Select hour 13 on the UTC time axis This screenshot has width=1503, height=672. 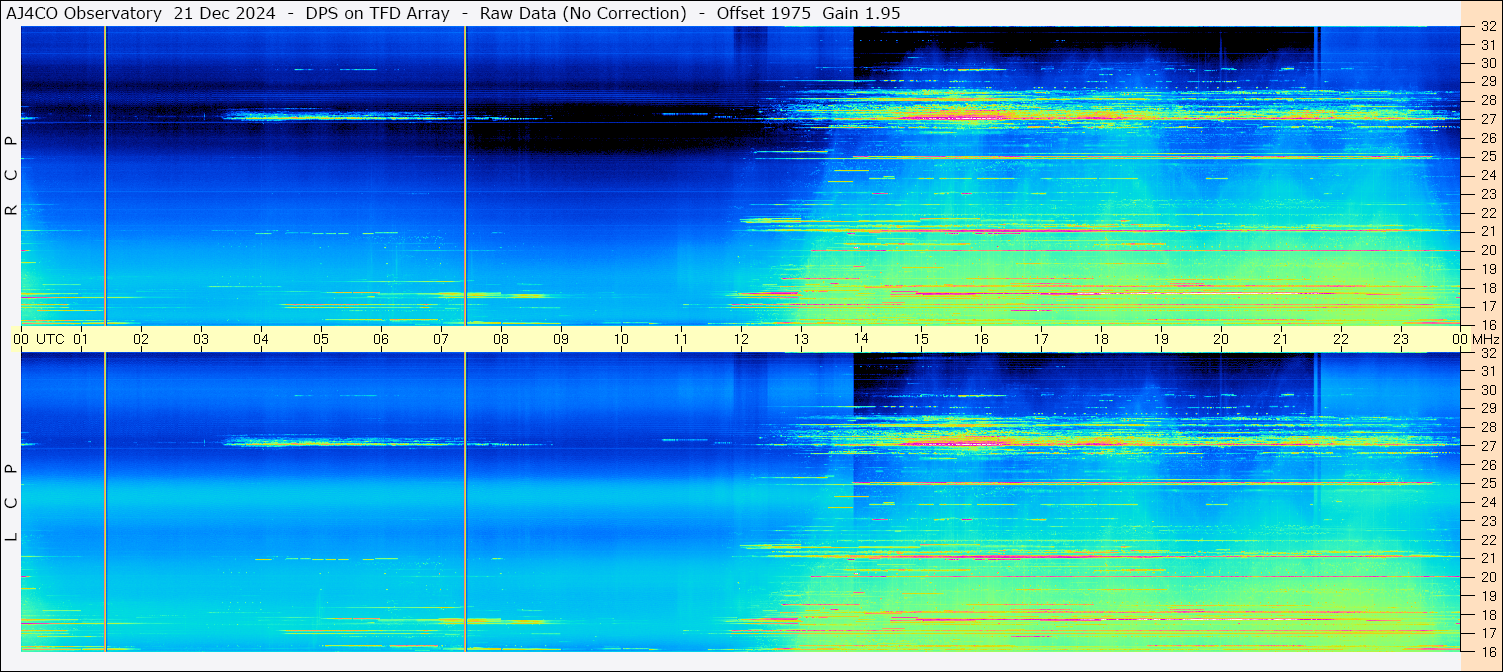[801, 339]
